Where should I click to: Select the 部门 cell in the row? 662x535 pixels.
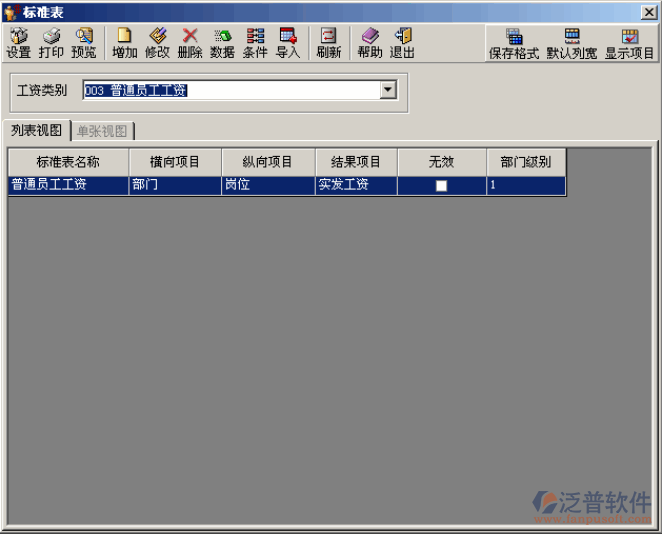tap(175, 185)
